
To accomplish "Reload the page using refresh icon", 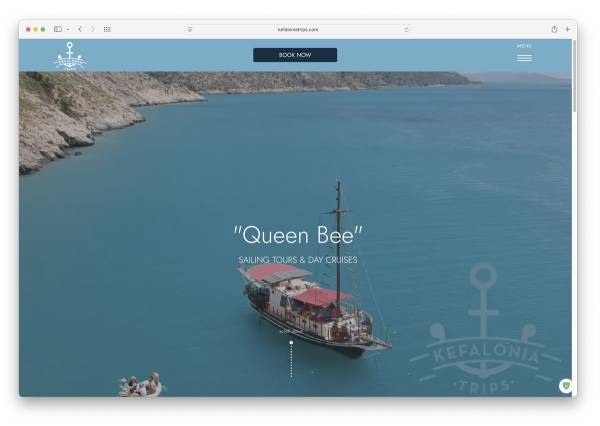I will coord(406,29).
